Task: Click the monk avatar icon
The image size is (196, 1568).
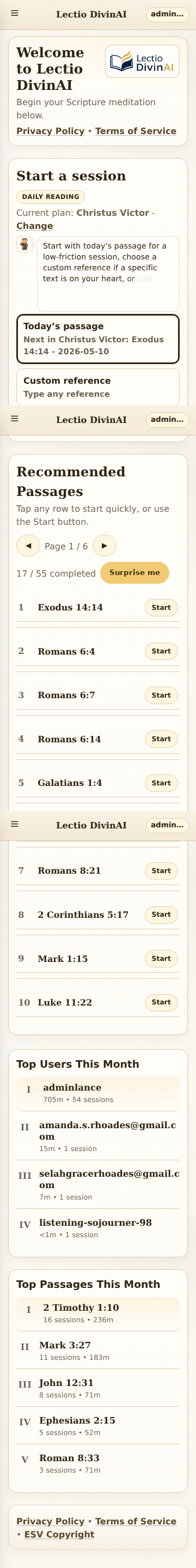Action: [24, 244]
